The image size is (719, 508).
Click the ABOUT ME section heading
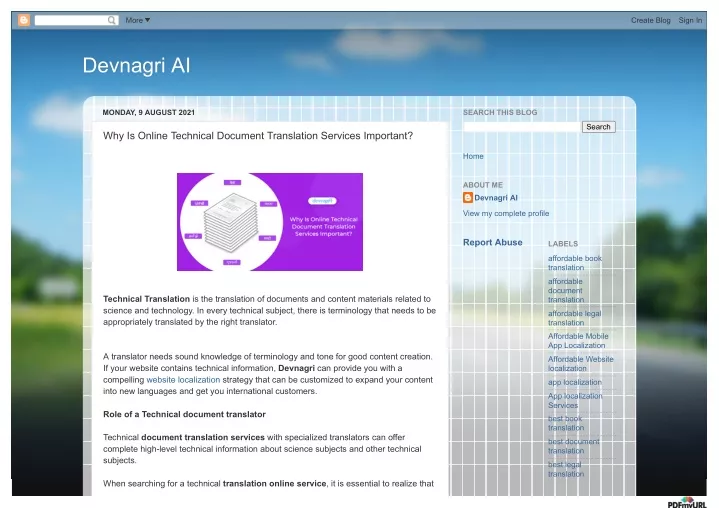click(482, 185)
